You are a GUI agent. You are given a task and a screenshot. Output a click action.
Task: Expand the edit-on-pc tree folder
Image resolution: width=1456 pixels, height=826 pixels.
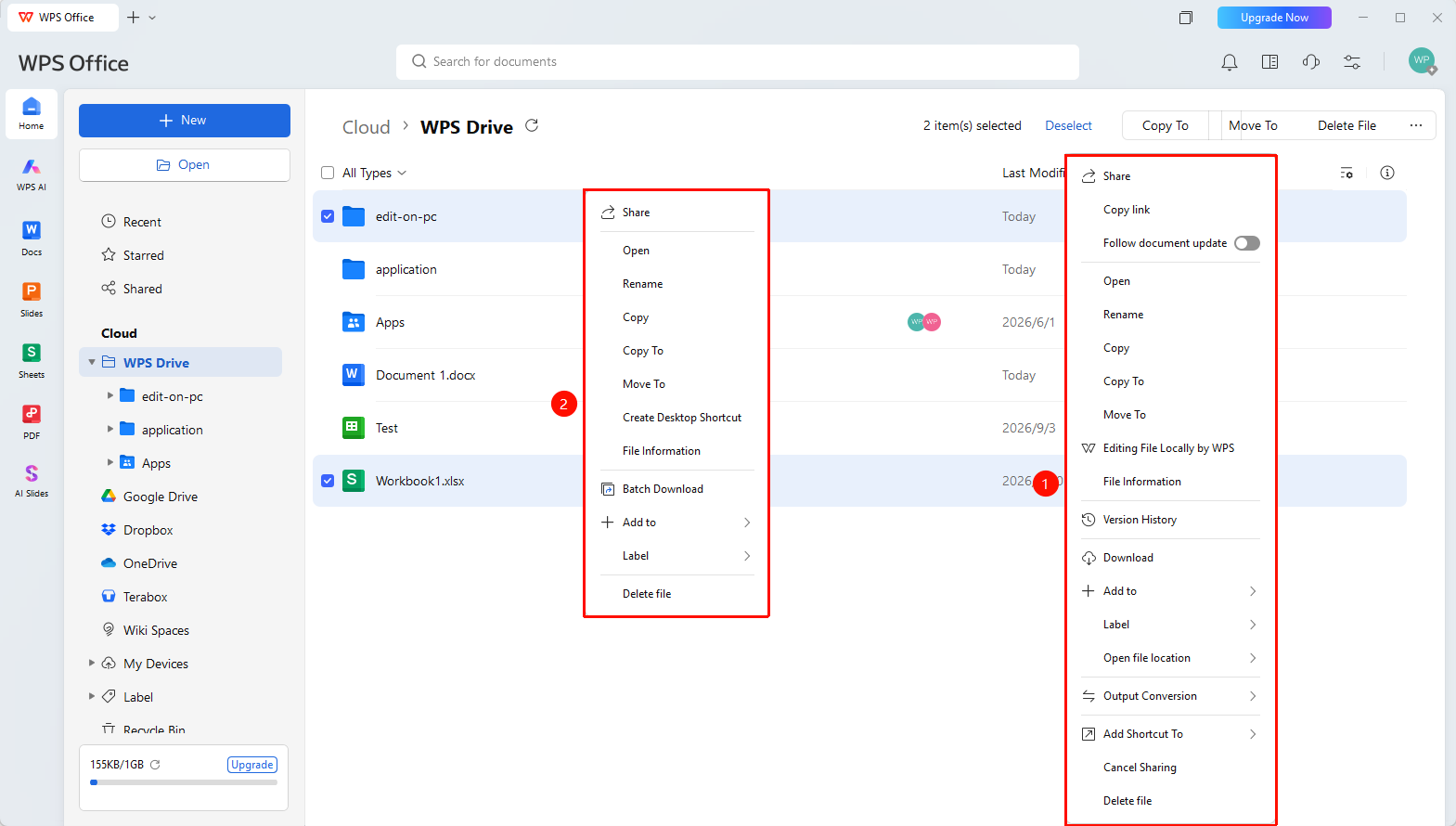click(x=110, y=395)
